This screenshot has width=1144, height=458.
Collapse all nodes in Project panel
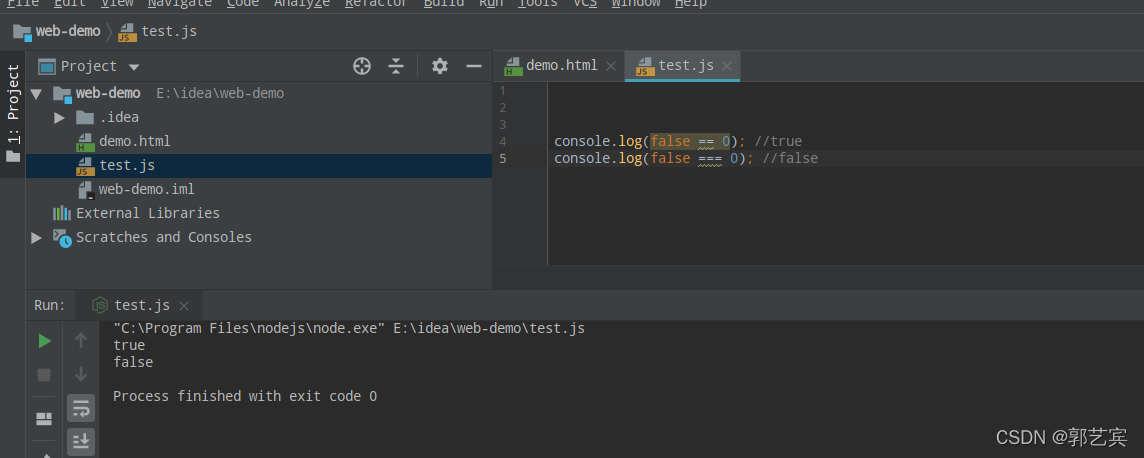coord(395,66)
